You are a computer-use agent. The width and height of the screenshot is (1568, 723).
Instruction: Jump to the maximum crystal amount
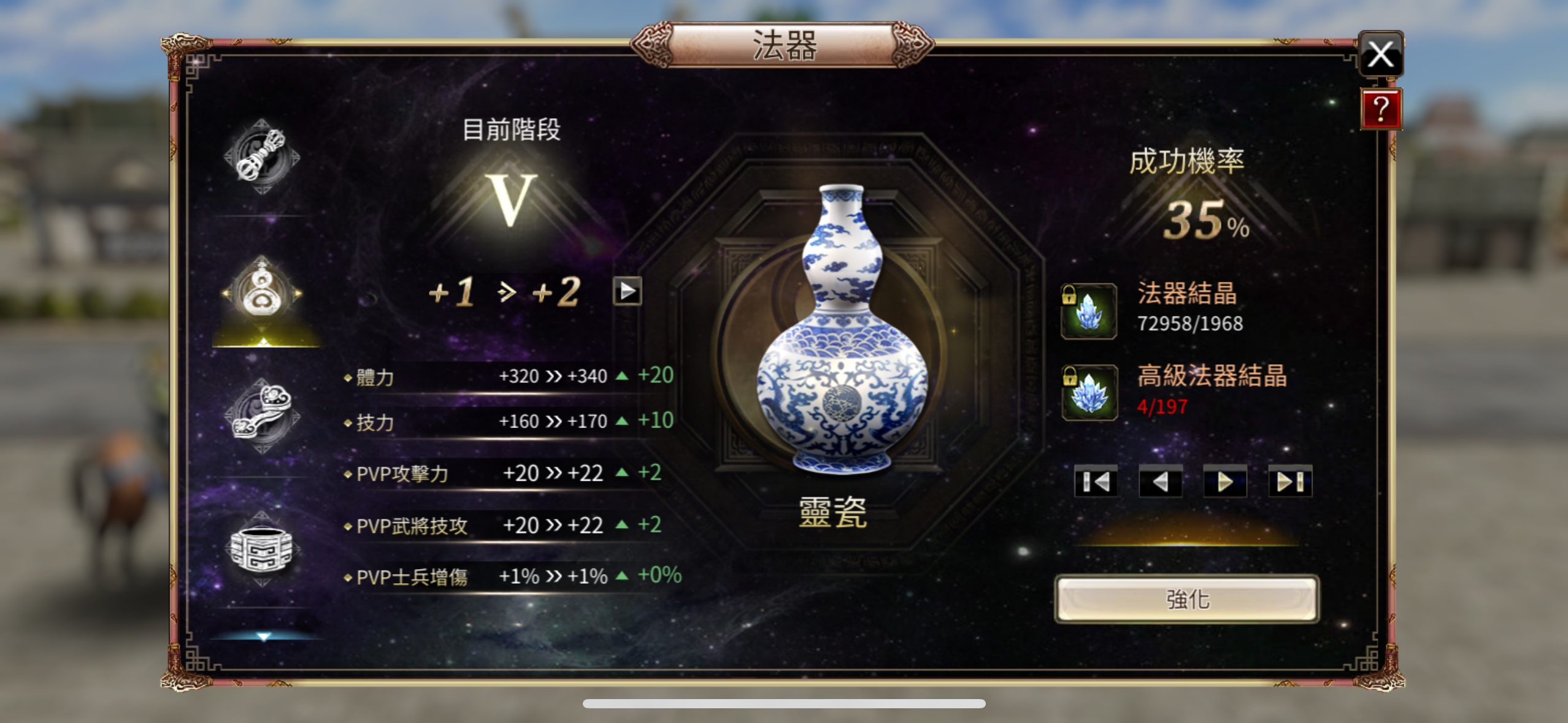click(1290, 482)
